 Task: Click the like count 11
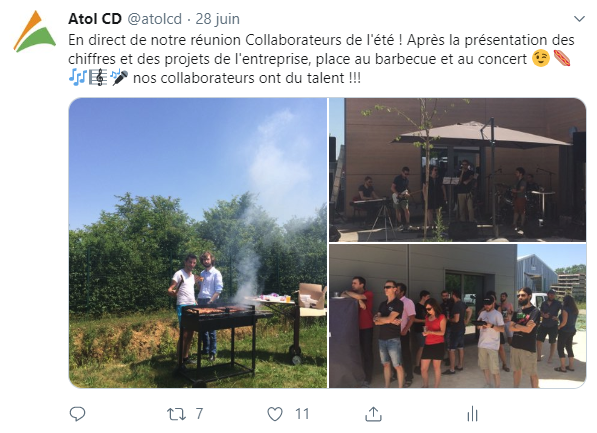click(x=302, y=414)
